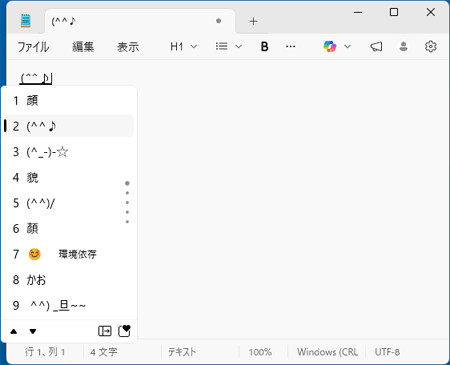This screenshot has width=450, height=365.
Task: Go to next candidate page with down arrow
Action: pyautogui.click(x=33, y=331)
